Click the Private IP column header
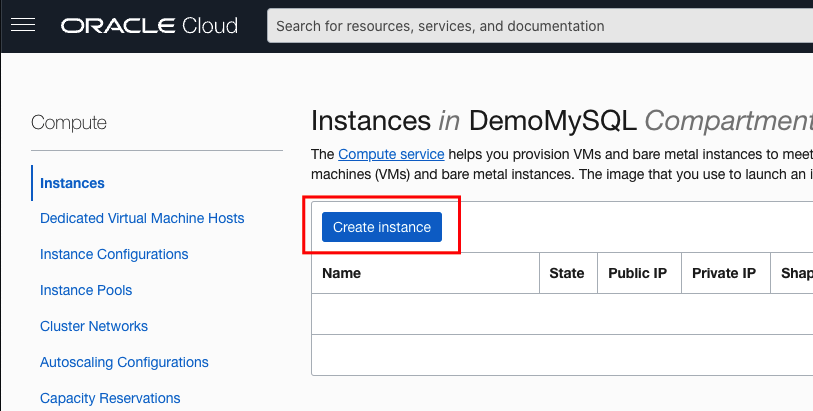 coord(726,273)
